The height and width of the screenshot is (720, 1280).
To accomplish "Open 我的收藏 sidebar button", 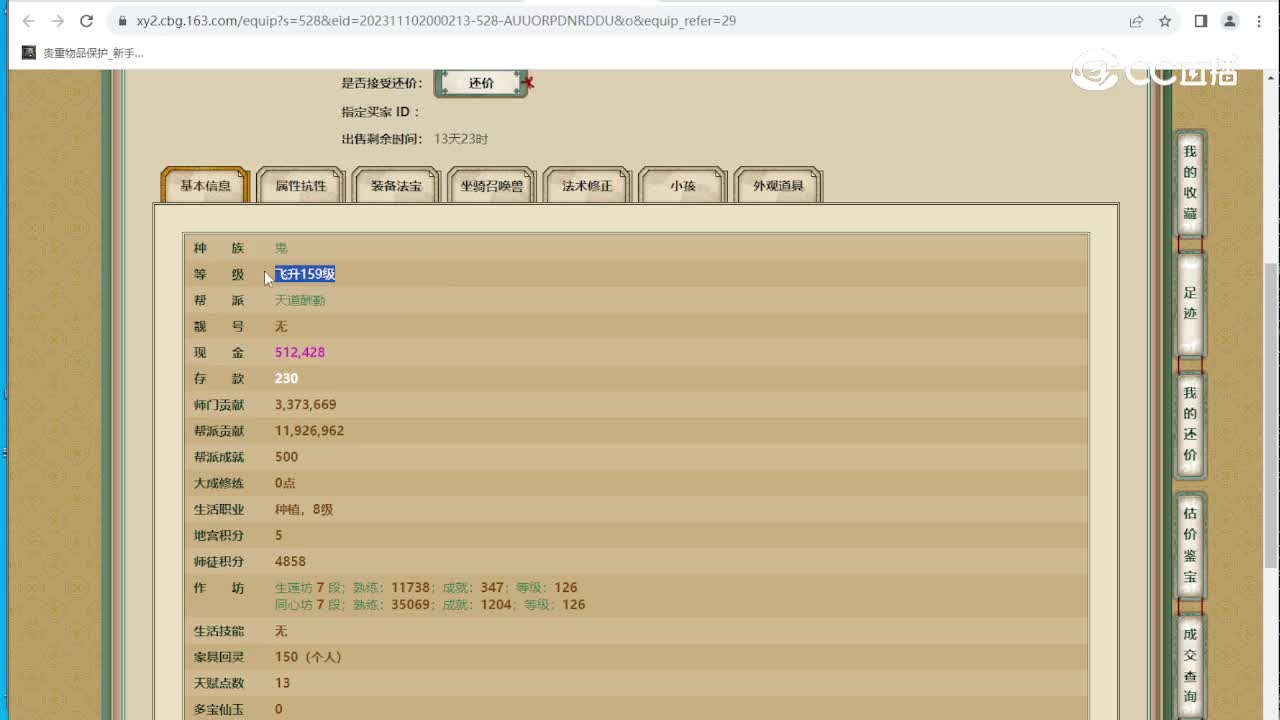I will (x=1190, y=182).
